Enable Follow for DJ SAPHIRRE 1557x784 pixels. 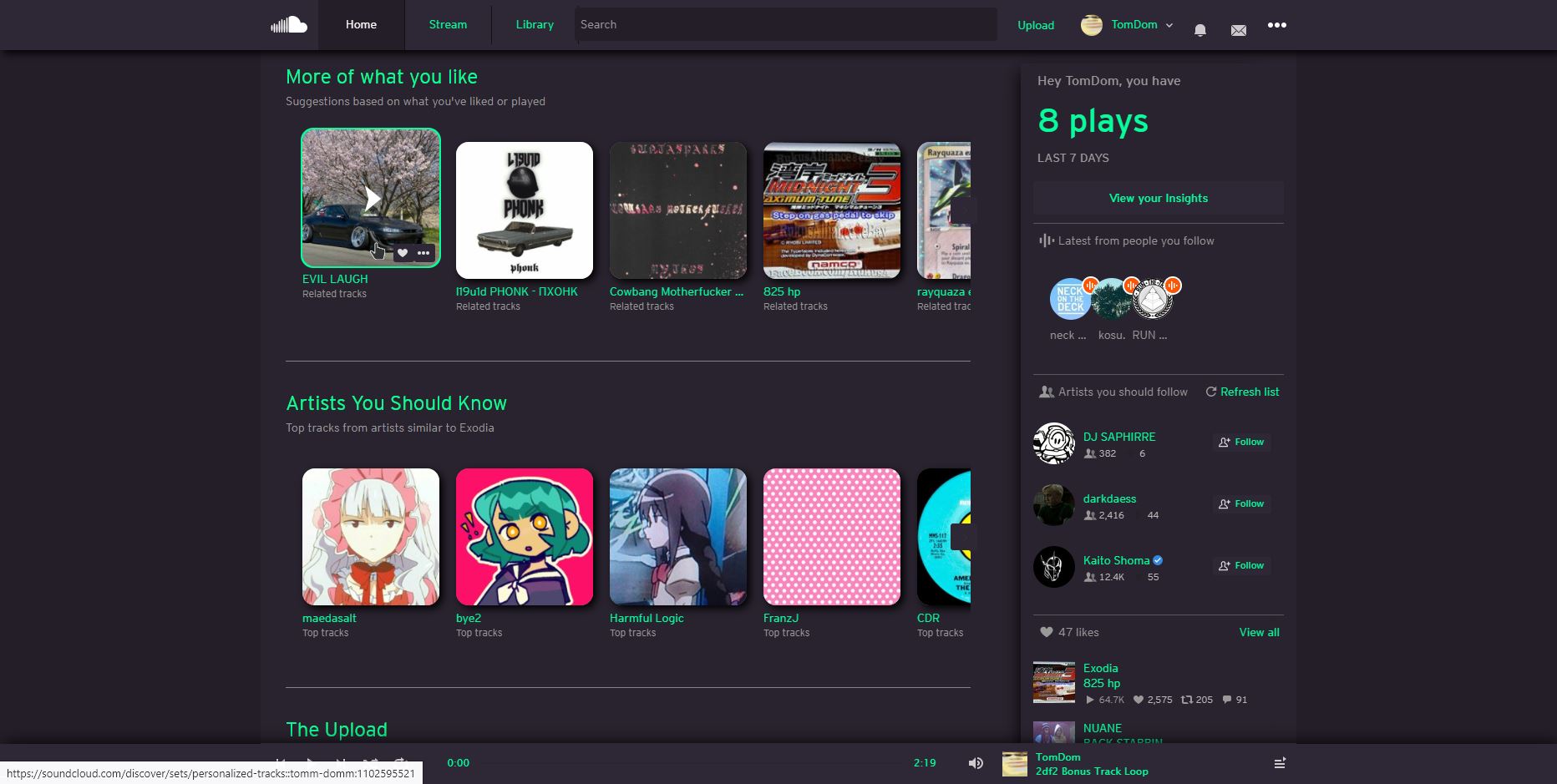point(1242,442)
